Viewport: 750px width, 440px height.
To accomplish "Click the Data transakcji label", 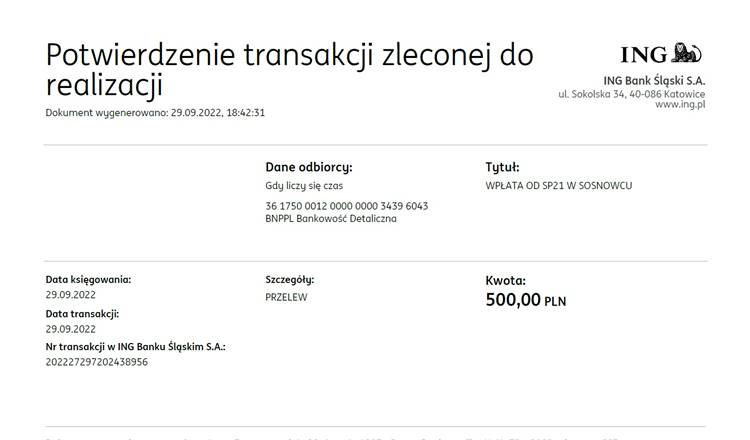I will click(82, 314).
